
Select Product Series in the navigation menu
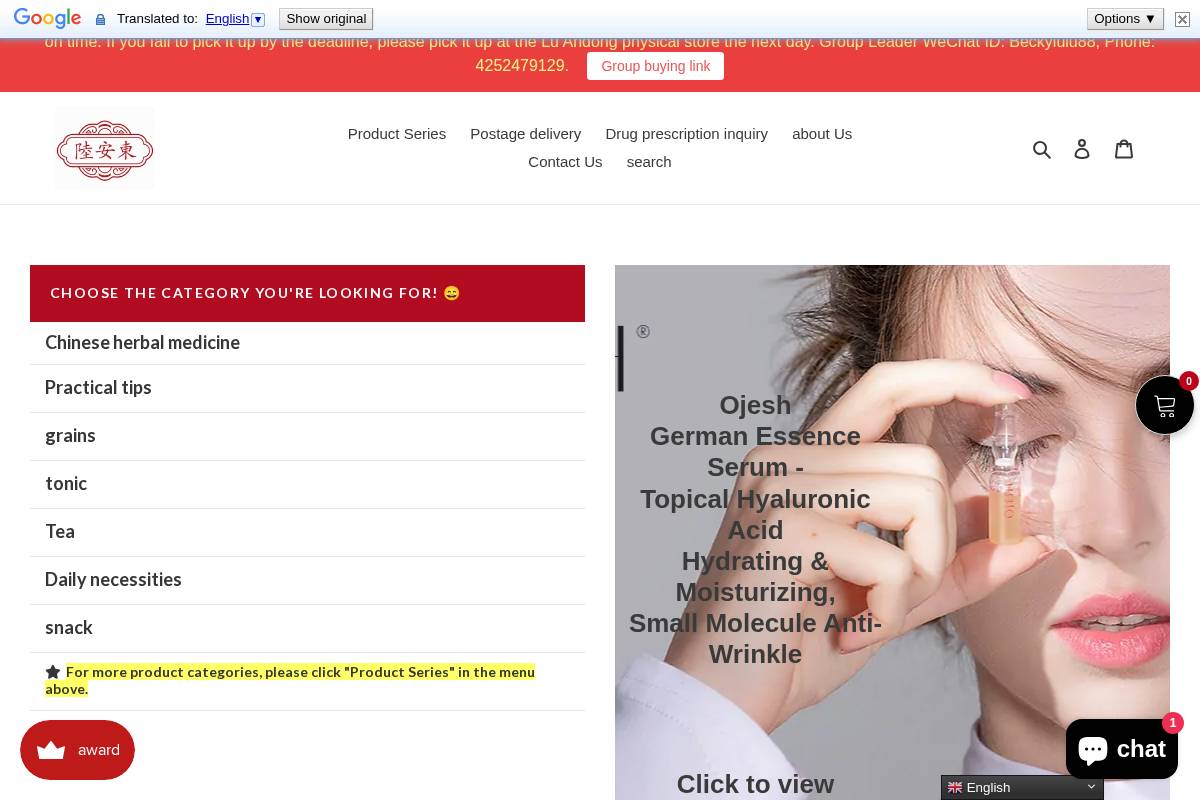pos(396,133)
